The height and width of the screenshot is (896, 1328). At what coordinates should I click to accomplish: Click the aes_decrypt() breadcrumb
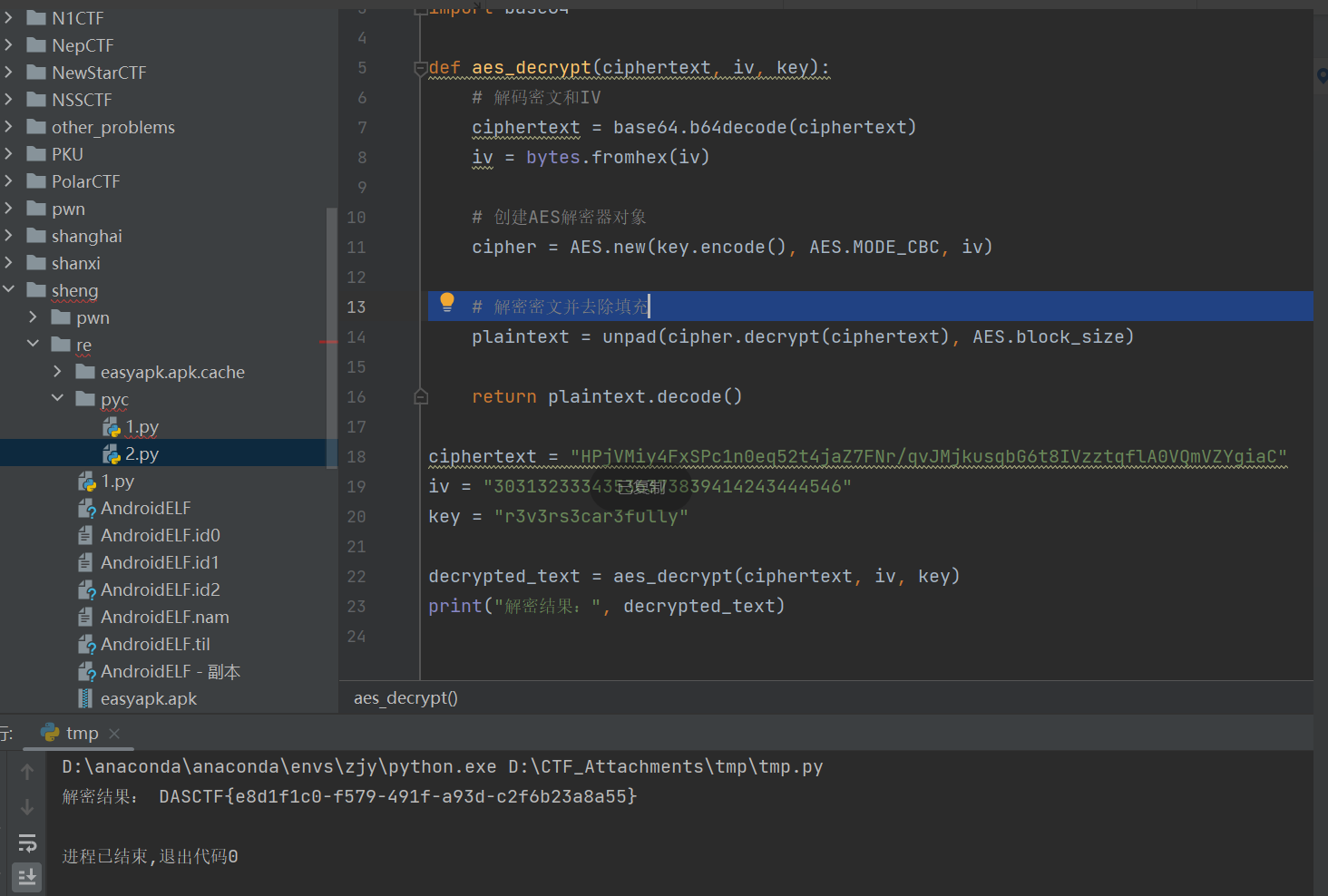[x=405, y=697]
